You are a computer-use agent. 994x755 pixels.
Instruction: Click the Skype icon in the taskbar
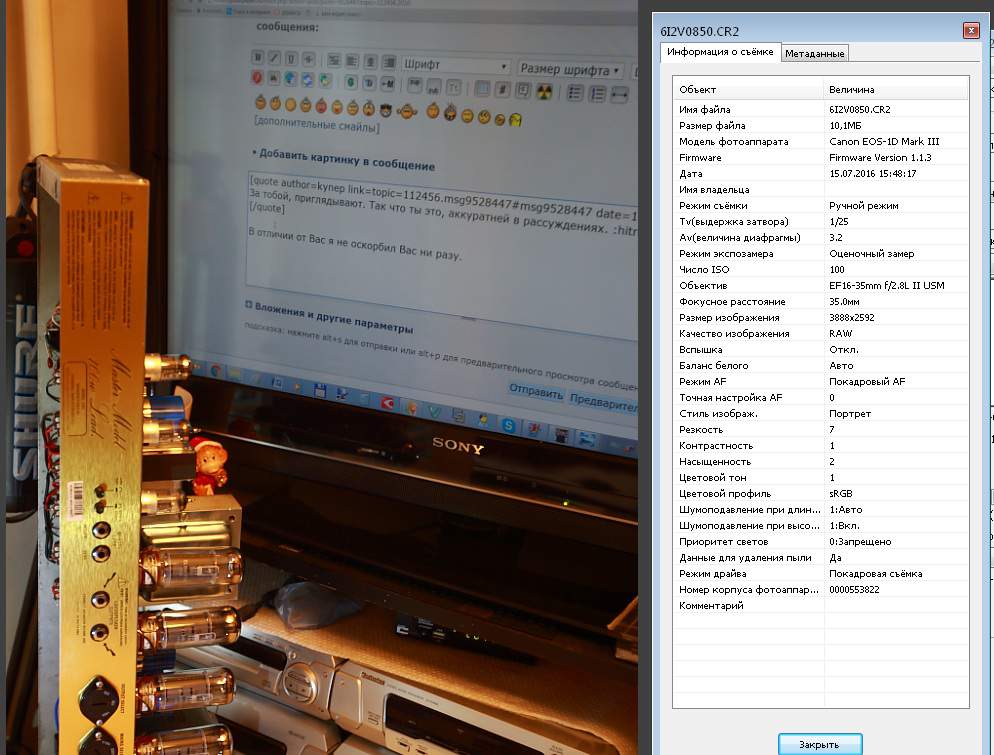coord(508,425)
